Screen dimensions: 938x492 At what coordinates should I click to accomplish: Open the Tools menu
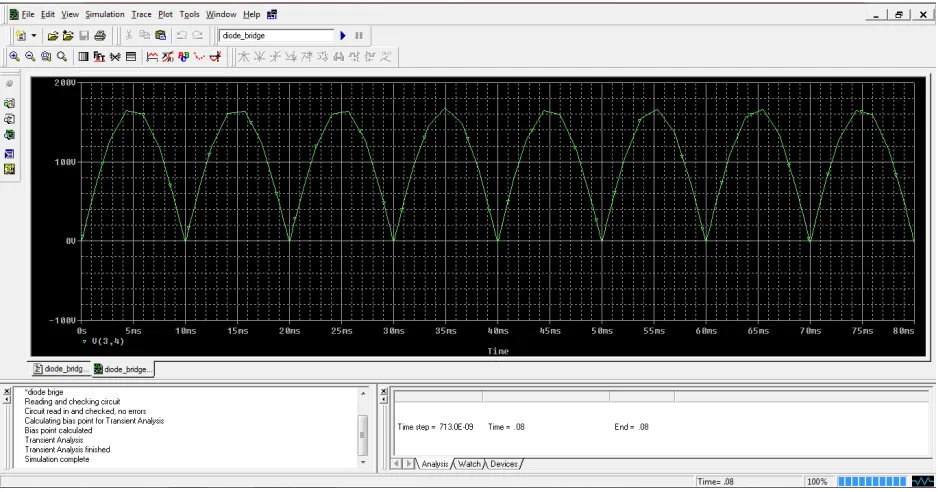click(x=189, y=14)
